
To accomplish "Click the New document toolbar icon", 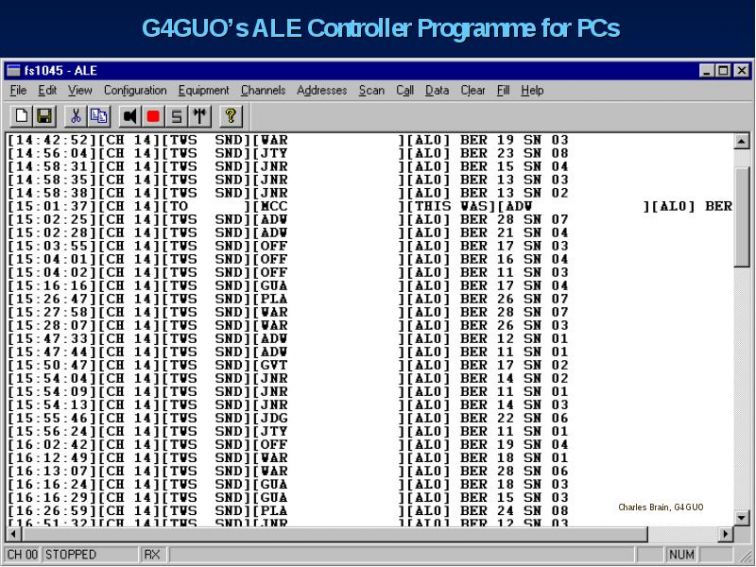I will pyautogui.click(x=22, y=116).
